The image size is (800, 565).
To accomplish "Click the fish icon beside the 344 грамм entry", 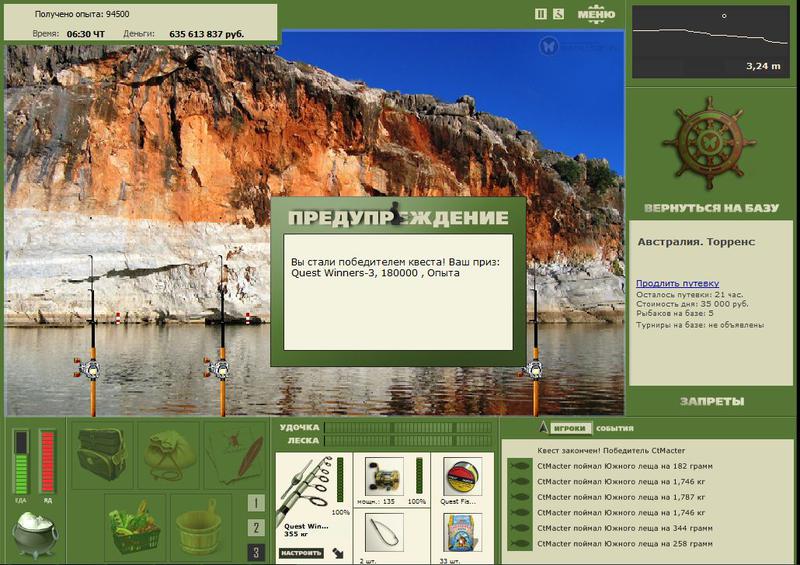I will coord(520,528).
